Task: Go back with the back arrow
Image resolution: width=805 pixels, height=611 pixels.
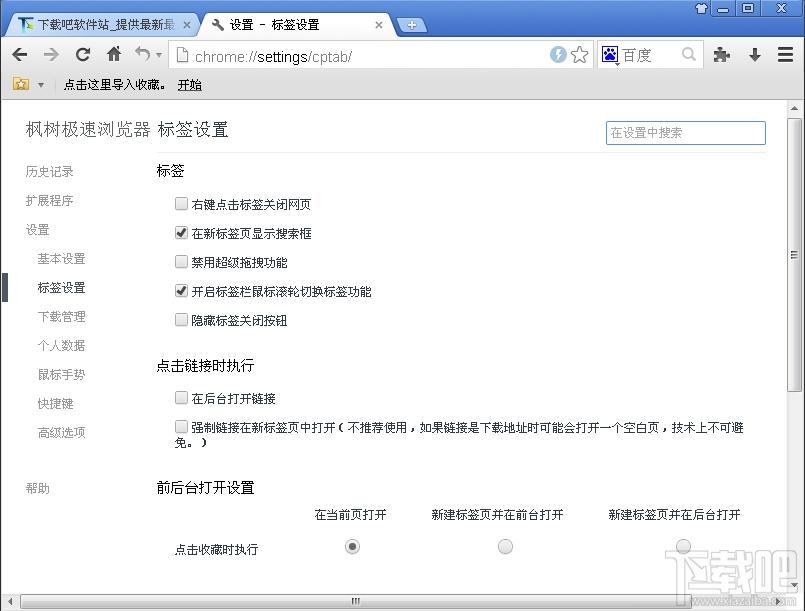Action: pyautogui.click(x=20, y=54)
